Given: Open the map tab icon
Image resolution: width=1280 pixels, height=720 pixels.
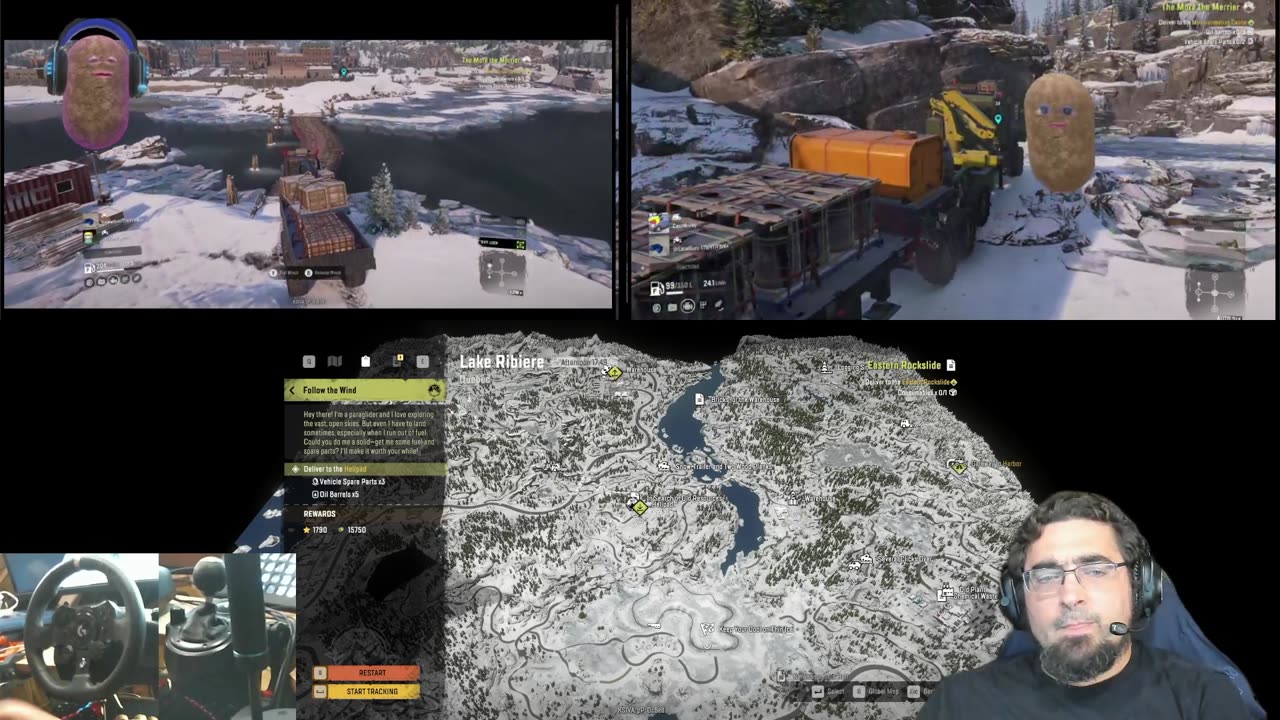Looking at the screenshot, I should [335, 361].
